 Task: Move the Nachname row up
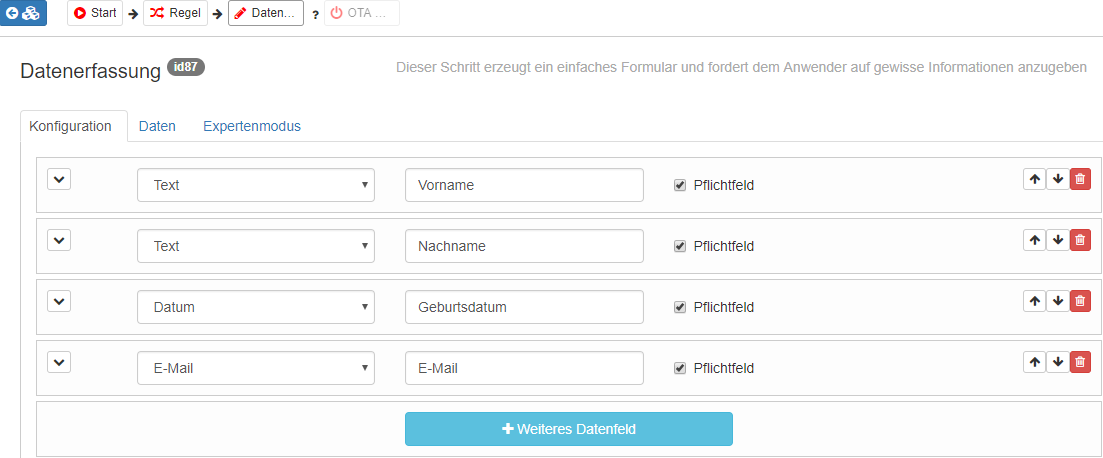pos(1034,240)
